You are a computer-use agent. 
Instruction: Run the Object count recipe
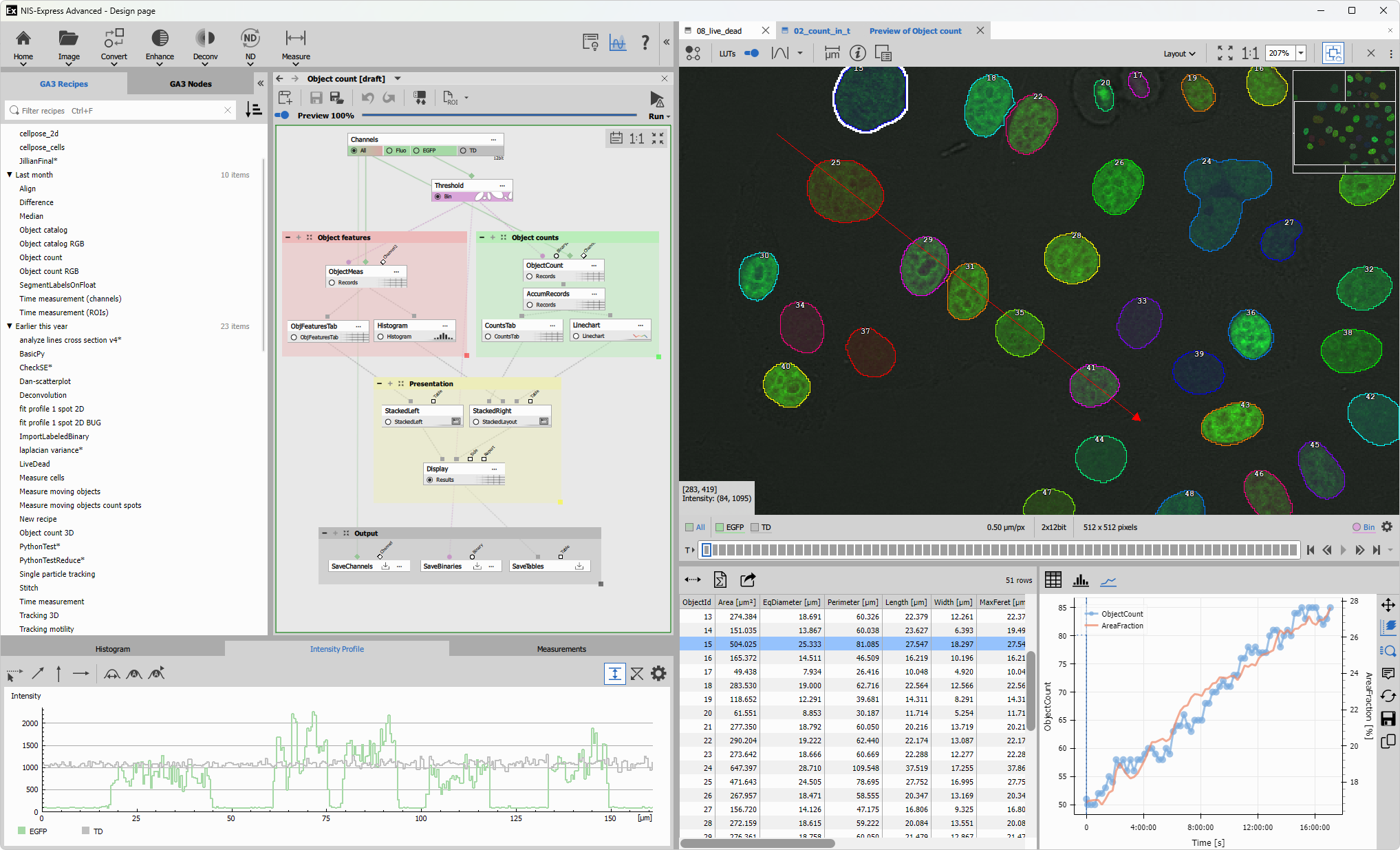pyautogui.click(x=658, y=99)
